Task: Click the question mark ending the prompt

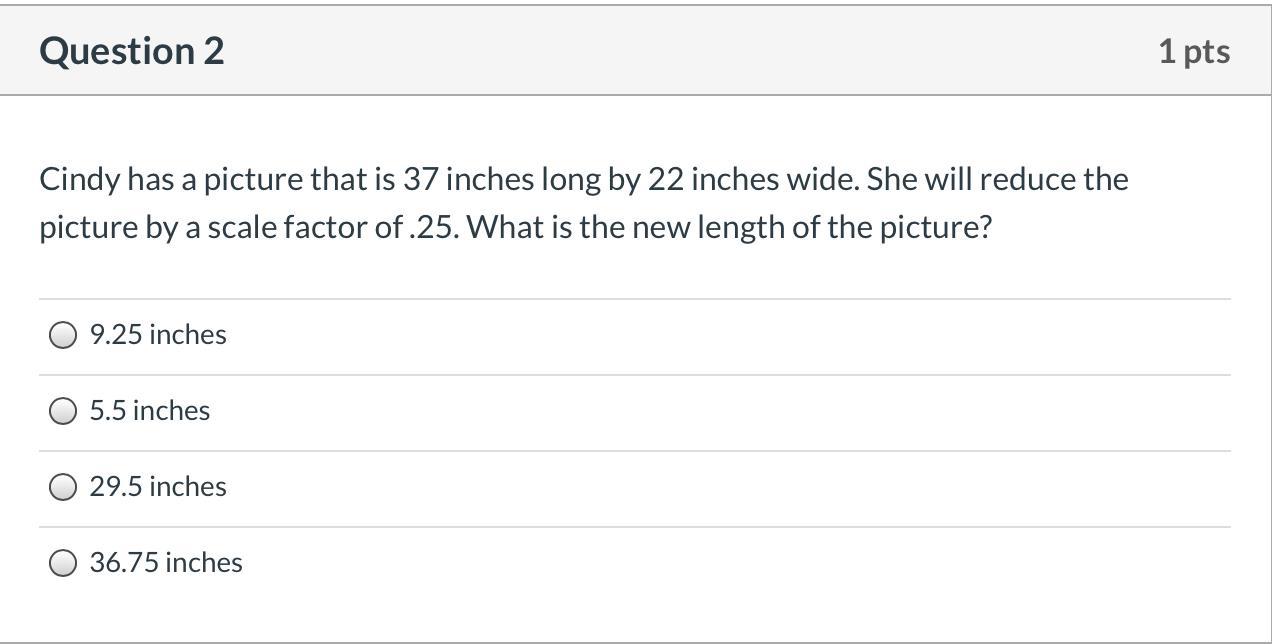Action: coord(985,228)
